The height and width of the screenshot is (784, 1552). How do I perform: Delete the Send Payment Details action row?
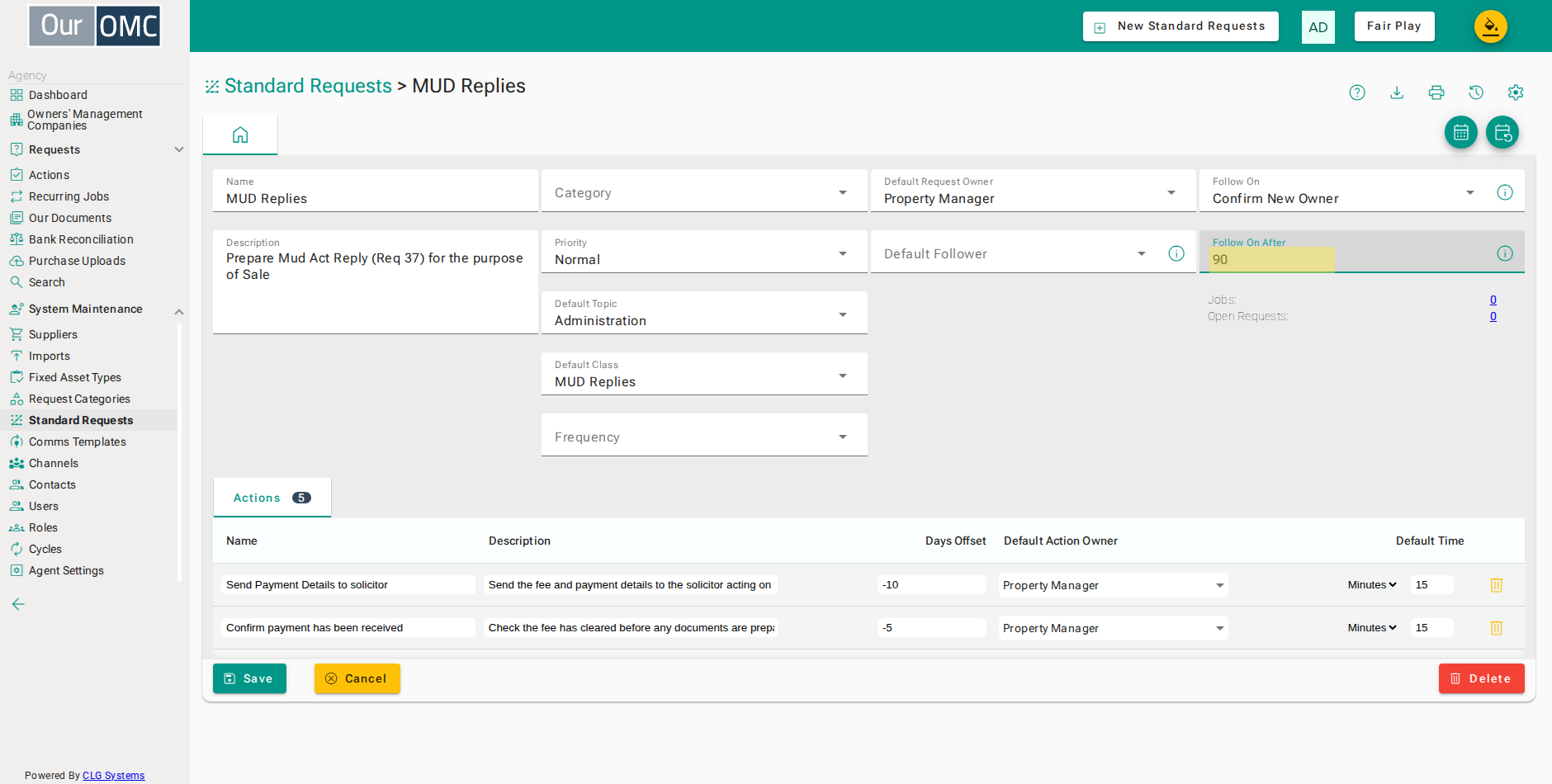(1496, 585)
